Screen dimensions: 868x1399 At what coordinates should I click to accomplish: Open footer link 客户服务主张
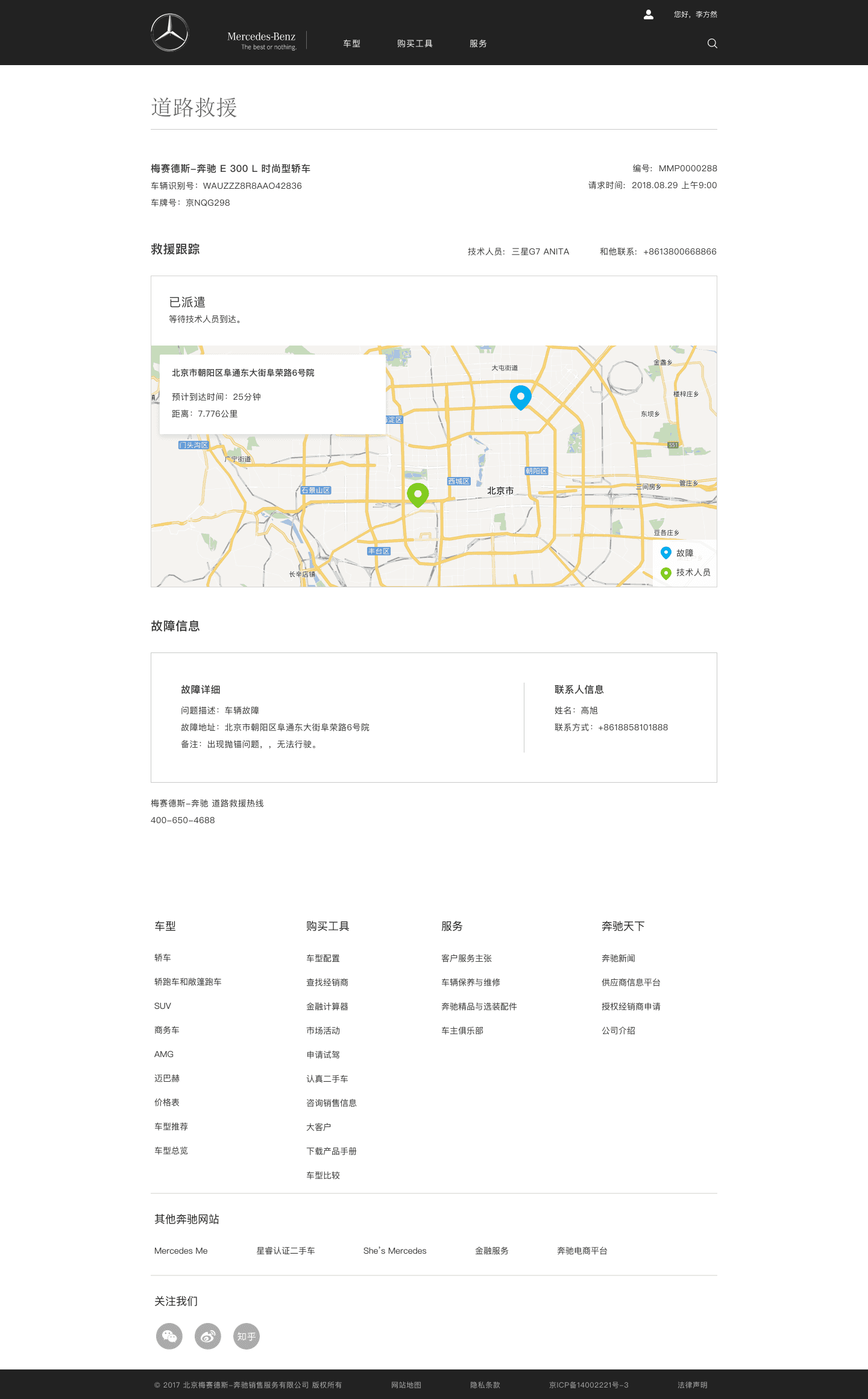point(467,958)
